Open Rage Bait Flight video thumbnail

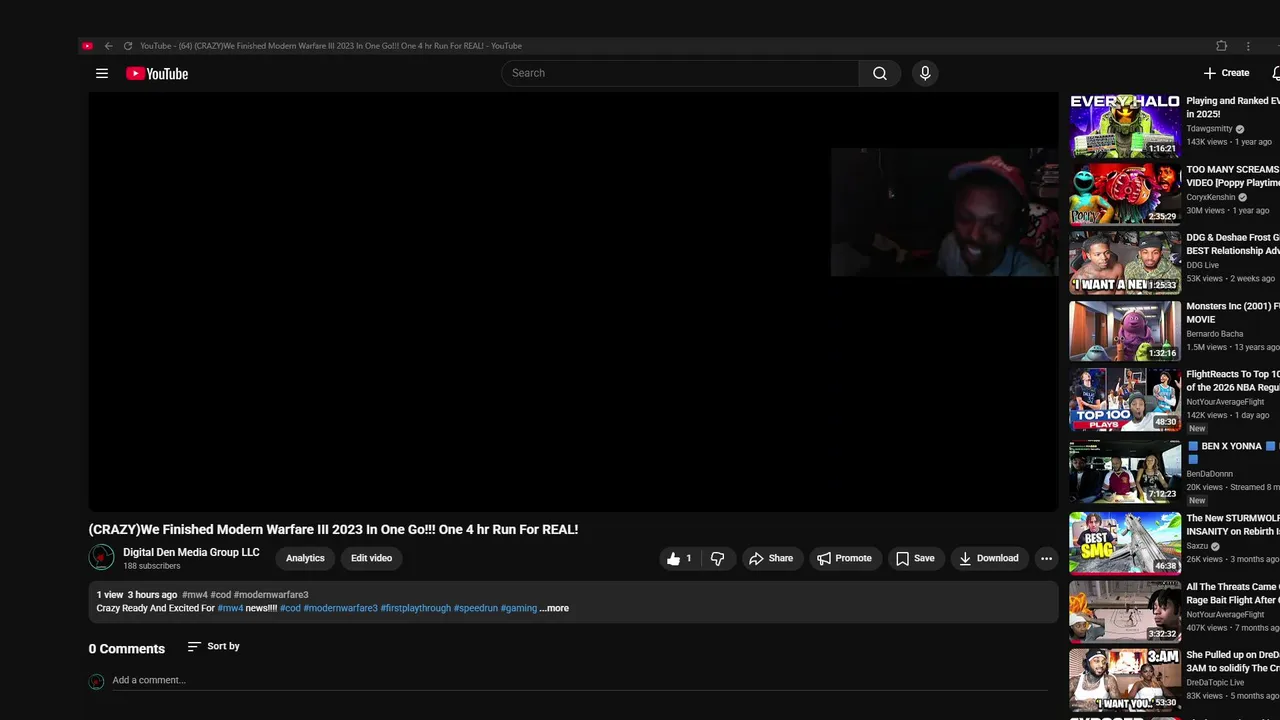pos(1125,612)
